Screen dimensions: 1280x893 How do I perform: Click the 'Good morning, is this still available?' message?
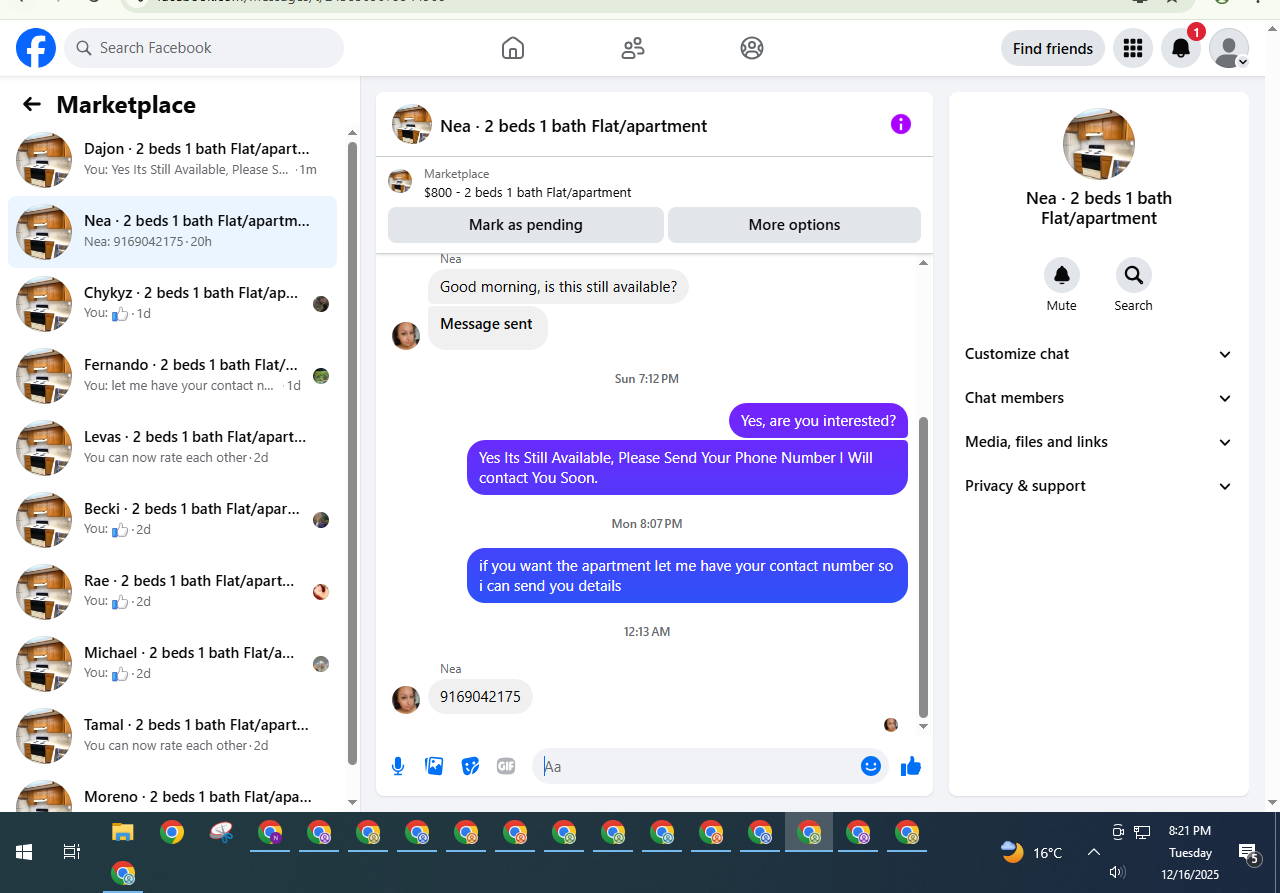tap(558, 287)
